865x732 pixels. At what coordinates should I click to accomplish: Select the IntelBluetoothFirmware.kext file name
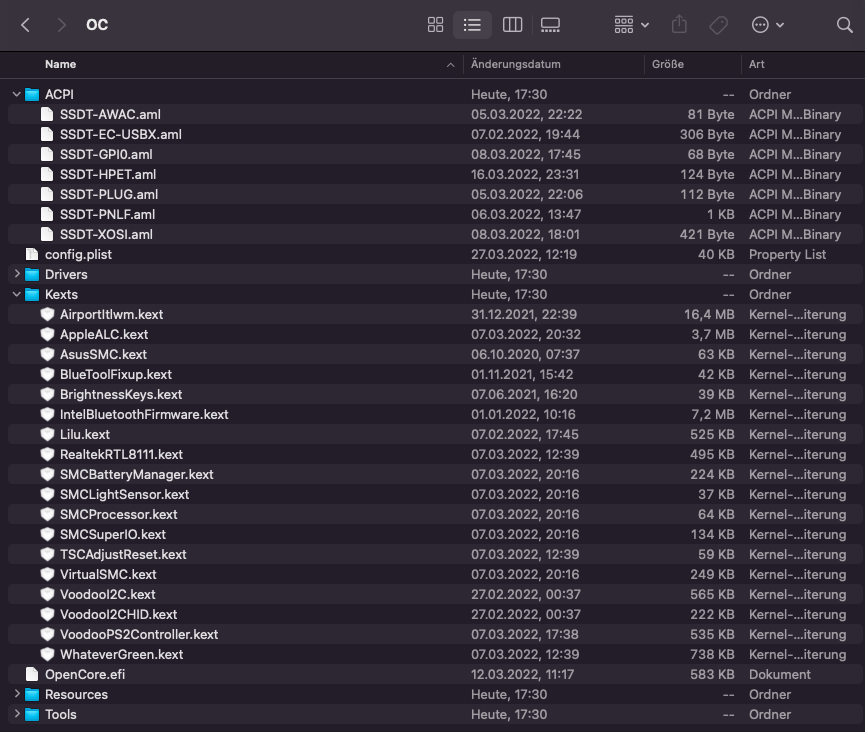pos(144,414)
